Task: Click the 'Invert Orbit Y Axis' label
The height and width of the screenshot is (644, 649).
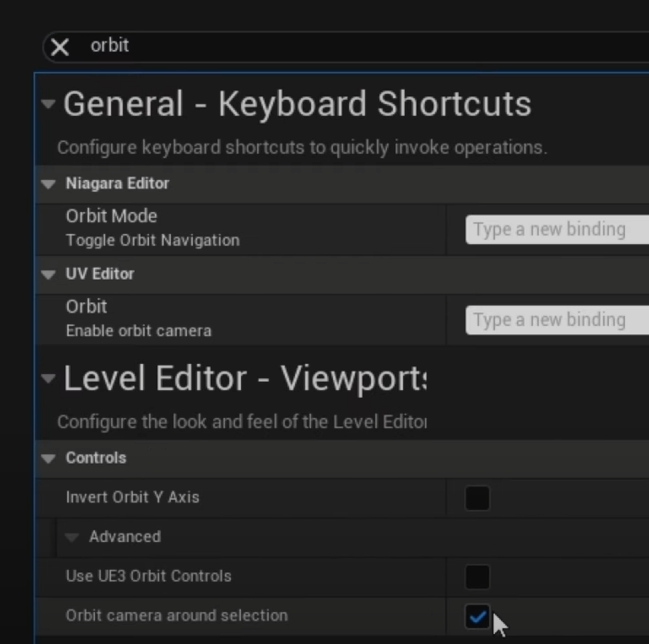Action: click(132, 497)
